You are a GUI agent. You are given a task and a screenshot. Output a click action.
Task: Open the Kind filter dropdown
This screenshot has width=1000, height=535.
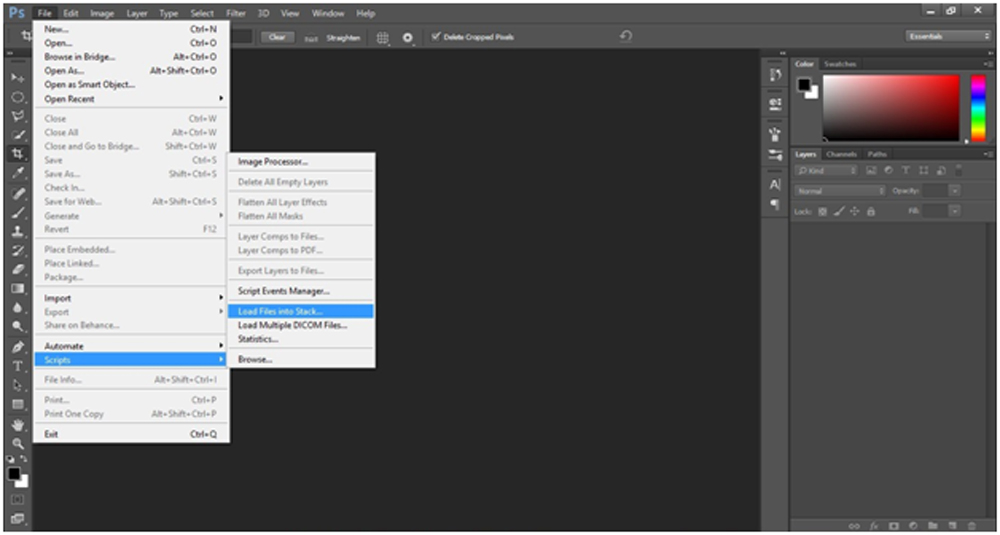coord(827,171)
